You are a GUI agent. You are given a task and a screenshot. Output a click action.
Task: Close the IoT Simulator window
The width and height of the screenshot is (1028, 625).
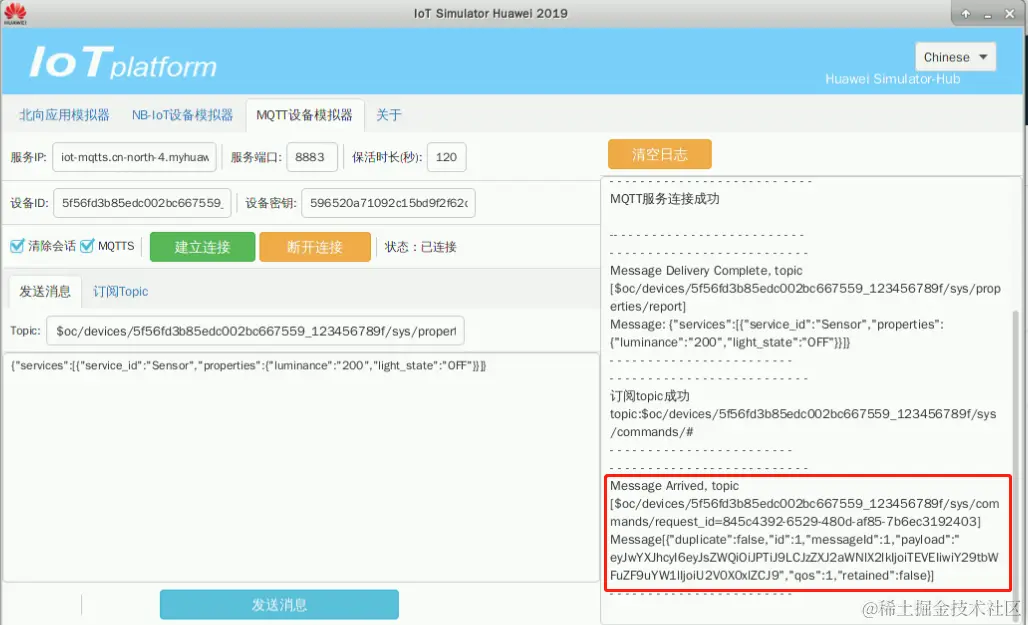1010,13
